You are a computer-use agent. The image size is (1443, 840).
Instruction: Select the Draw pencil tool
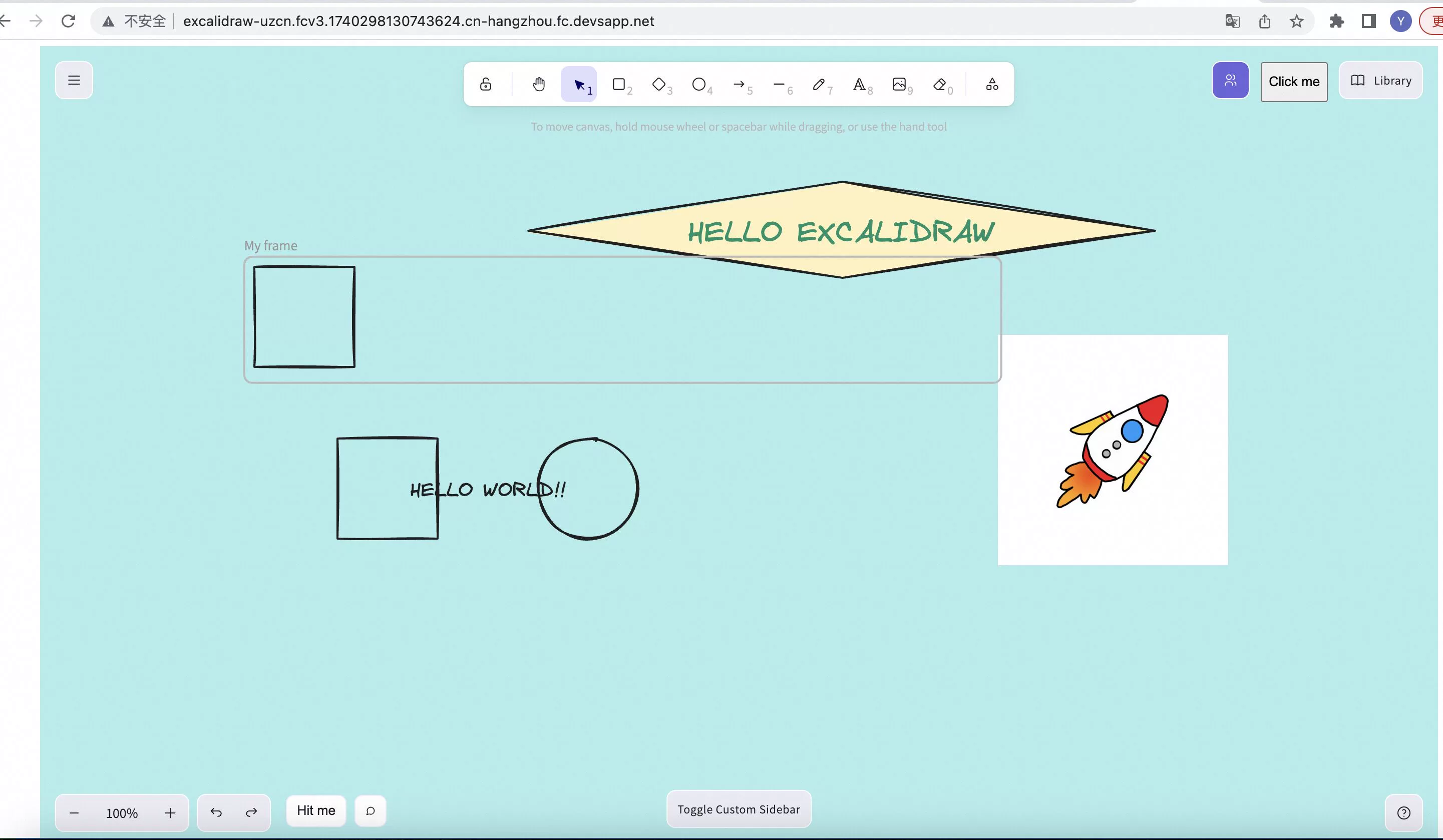pyautogui.click(x=820, y=84)
